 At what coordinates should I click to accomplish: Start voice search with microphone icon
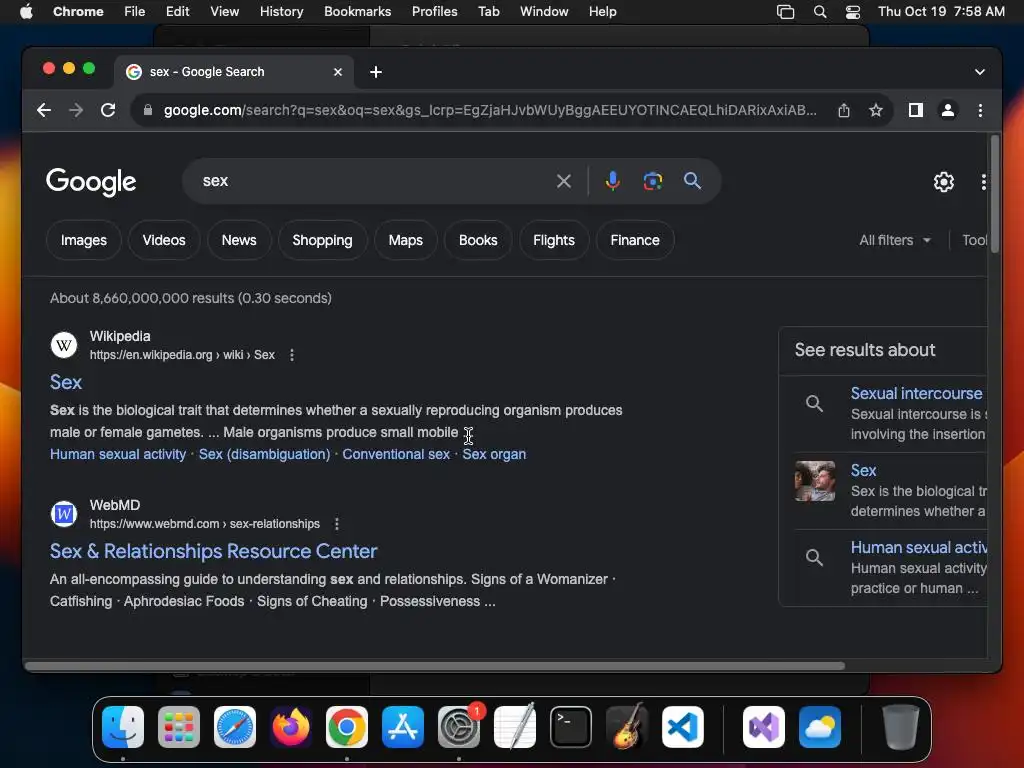coord(613,181)
